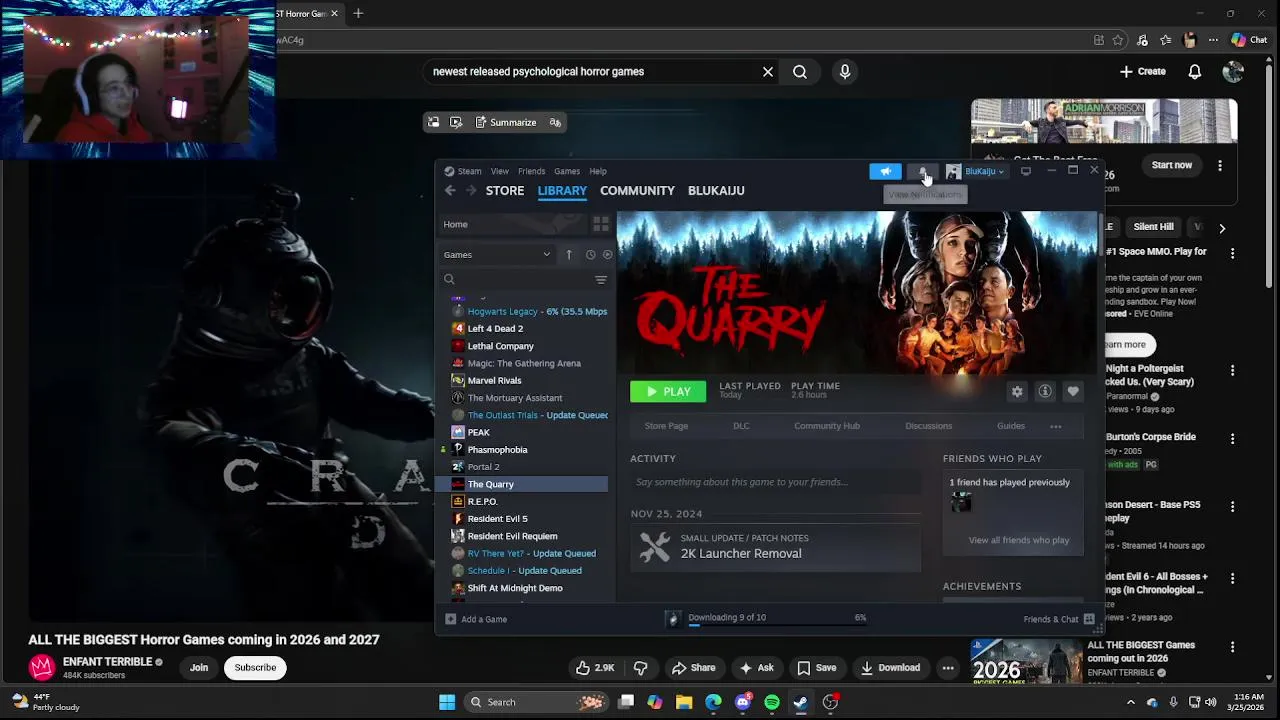Add The Quarry to favorites heart
This screenshot has width=1280, height=720.
pos(1073,392)
